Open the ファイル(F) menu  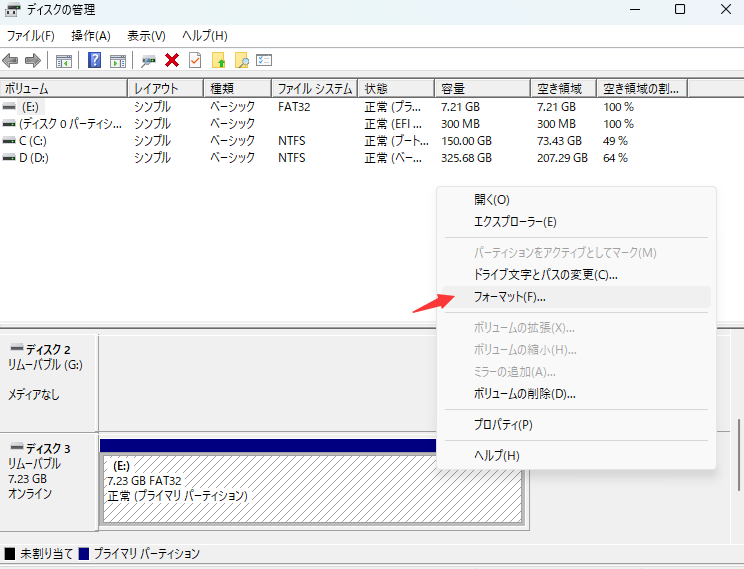click(x=31, y=36)
